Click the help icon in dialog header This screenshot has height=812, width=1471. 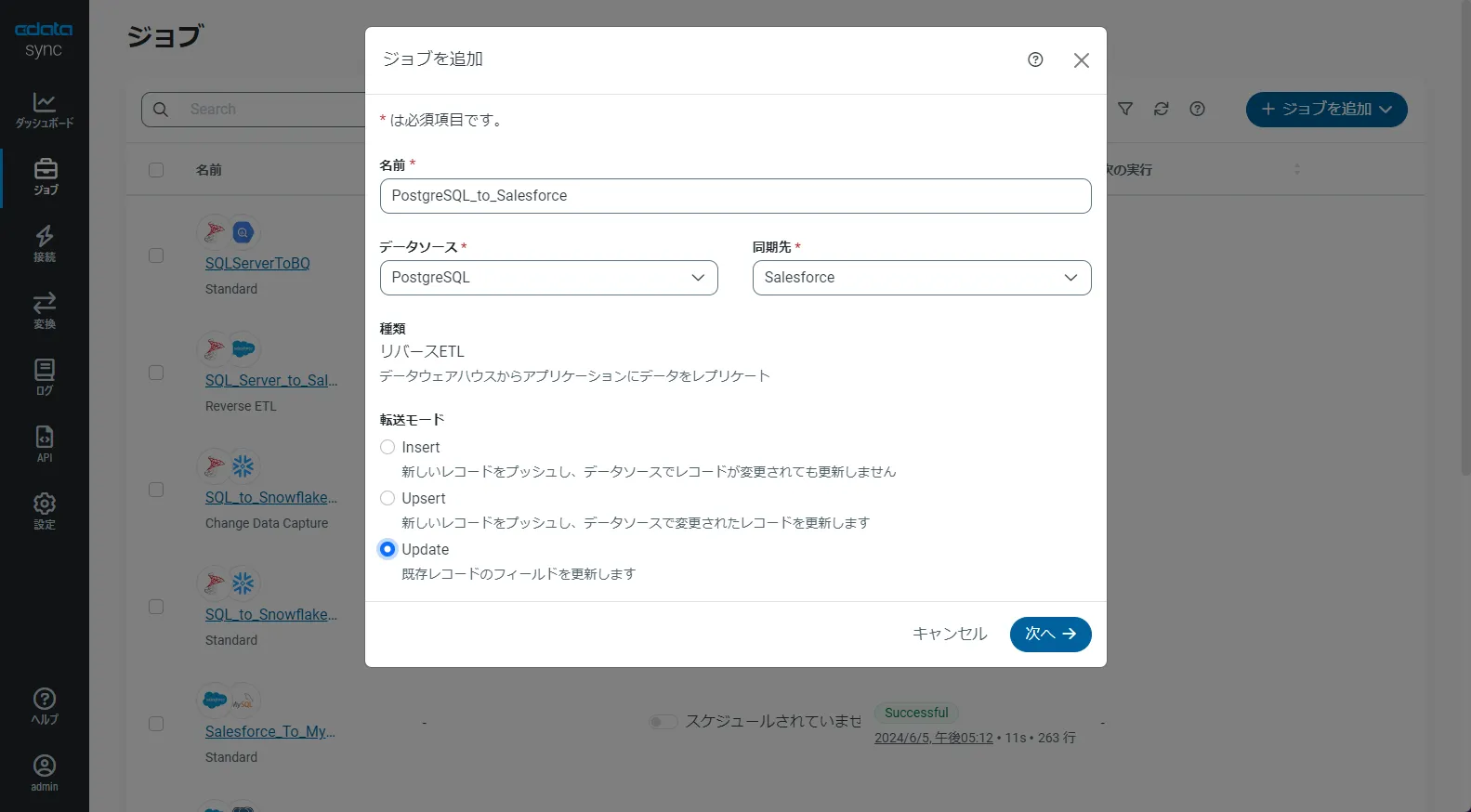coord(1035,59)
